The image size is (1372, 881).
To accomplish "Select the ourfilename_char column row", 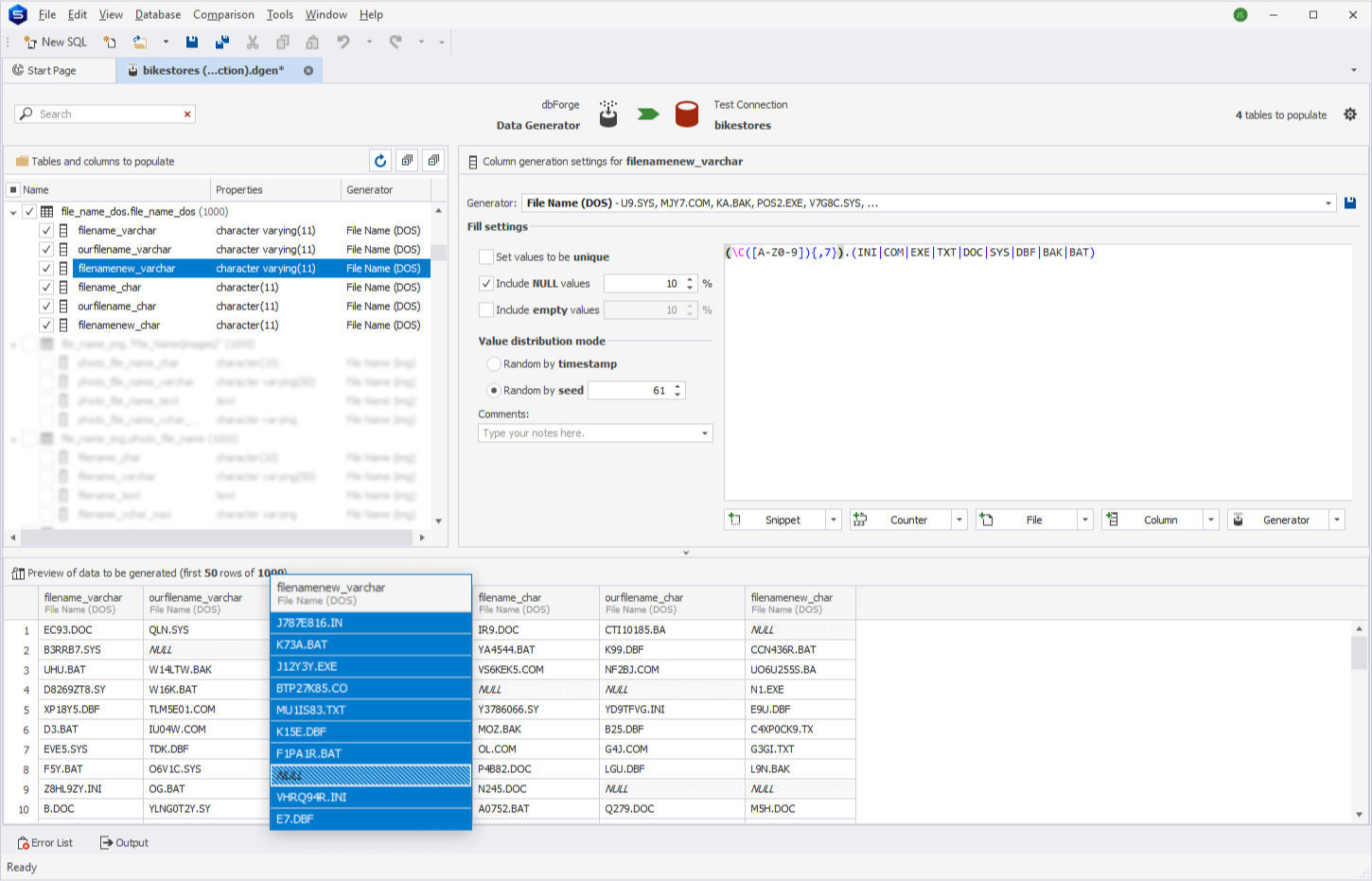I will pyautogui.click(x=234, y=307).
